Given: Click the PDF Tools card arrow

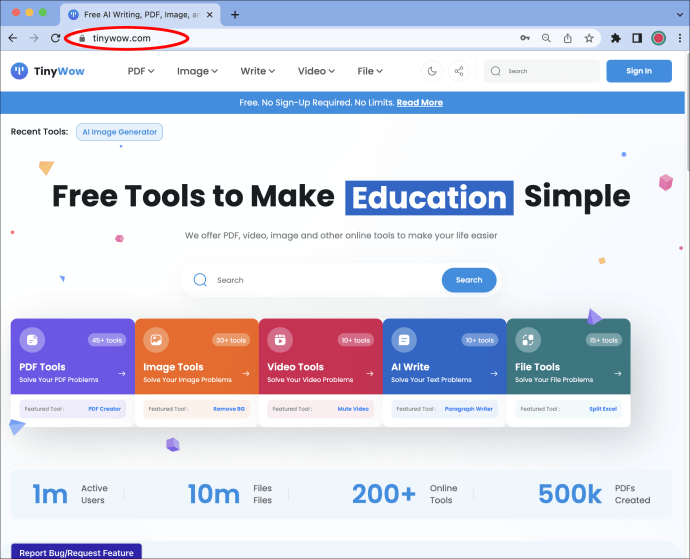Looking at the screenshot, I should coord(122,374).
